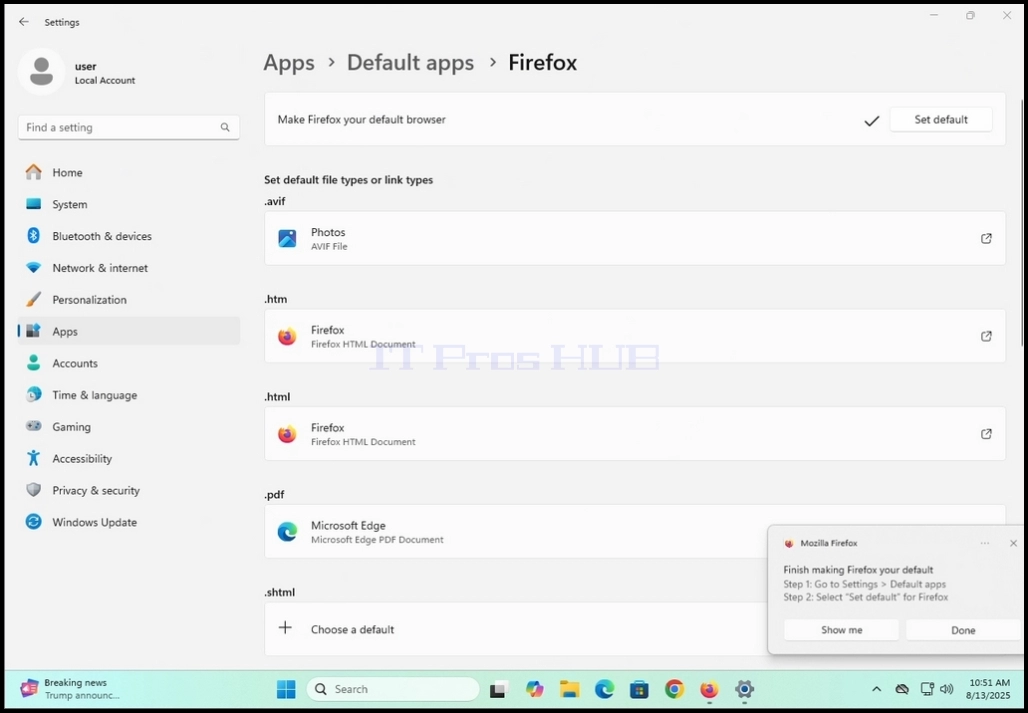Launch Google Chrome from the taskbar
This screenshot has height=713, width=1028.
tap(674, 689)
